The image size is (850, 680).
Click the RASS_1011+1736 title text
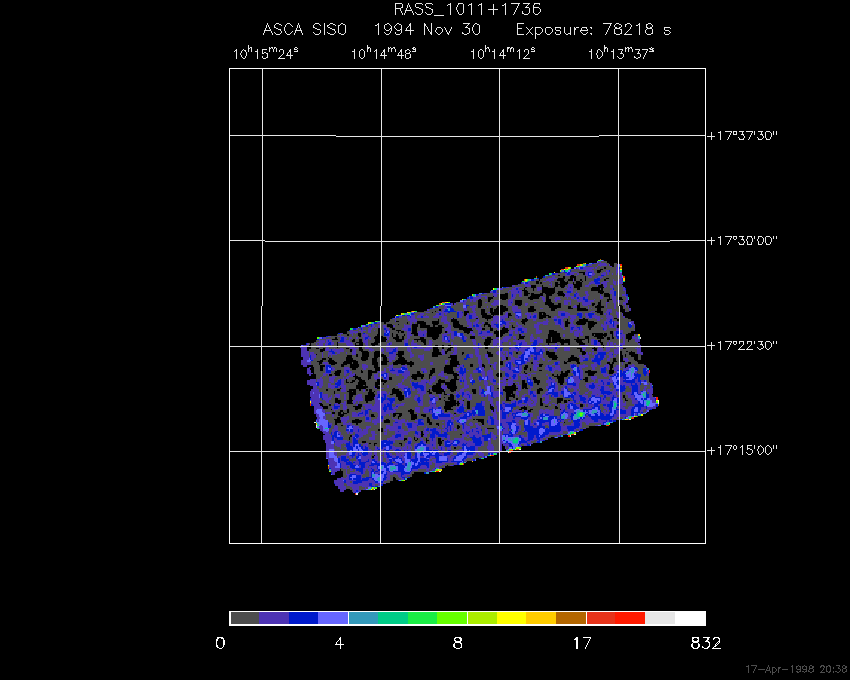pyautogui.click(x=467, y=10)
